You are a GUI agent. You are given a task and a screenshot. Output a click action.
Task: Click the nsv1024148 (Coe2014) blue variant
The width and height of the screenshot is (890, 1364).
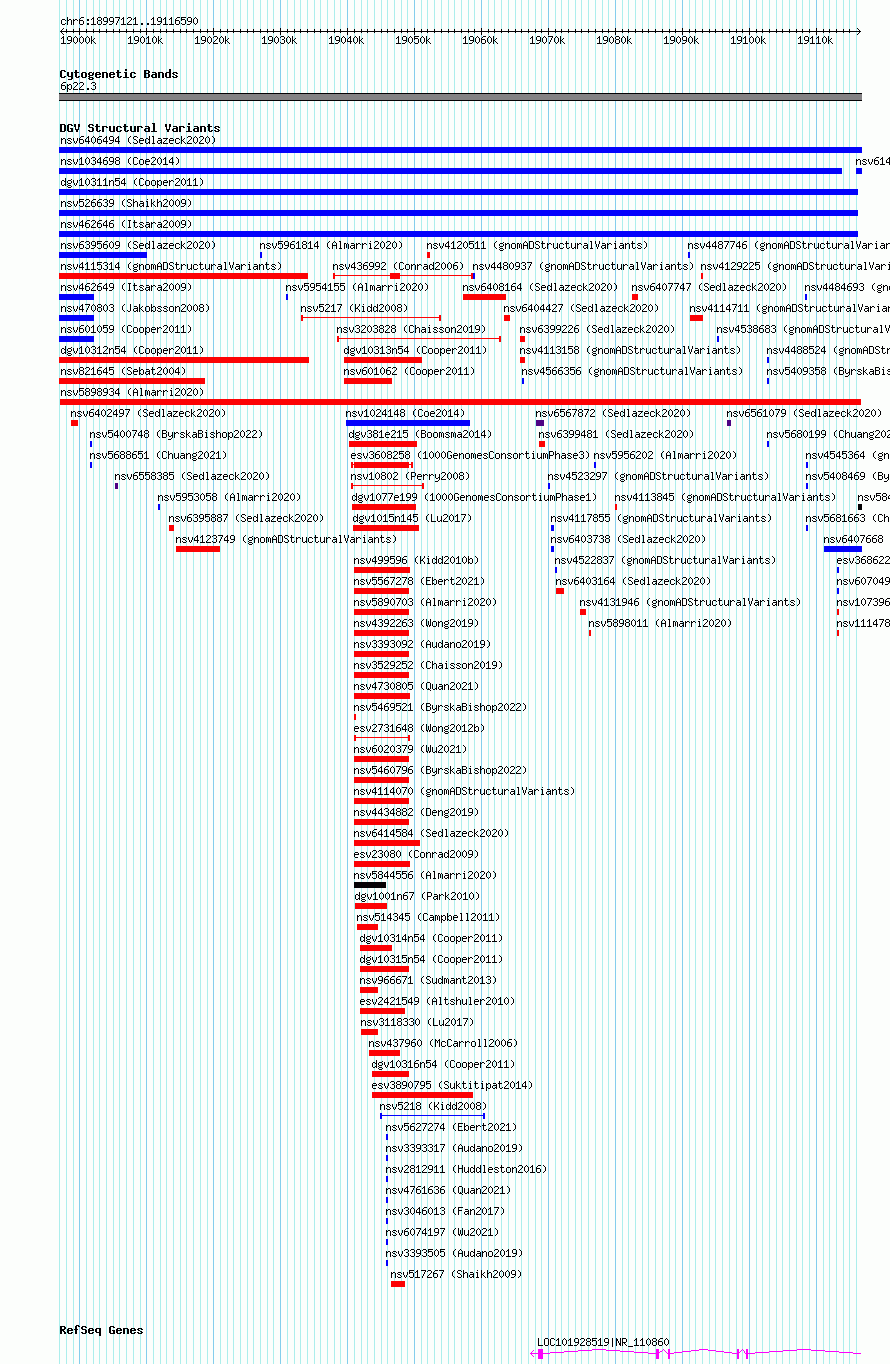(408, 423)
